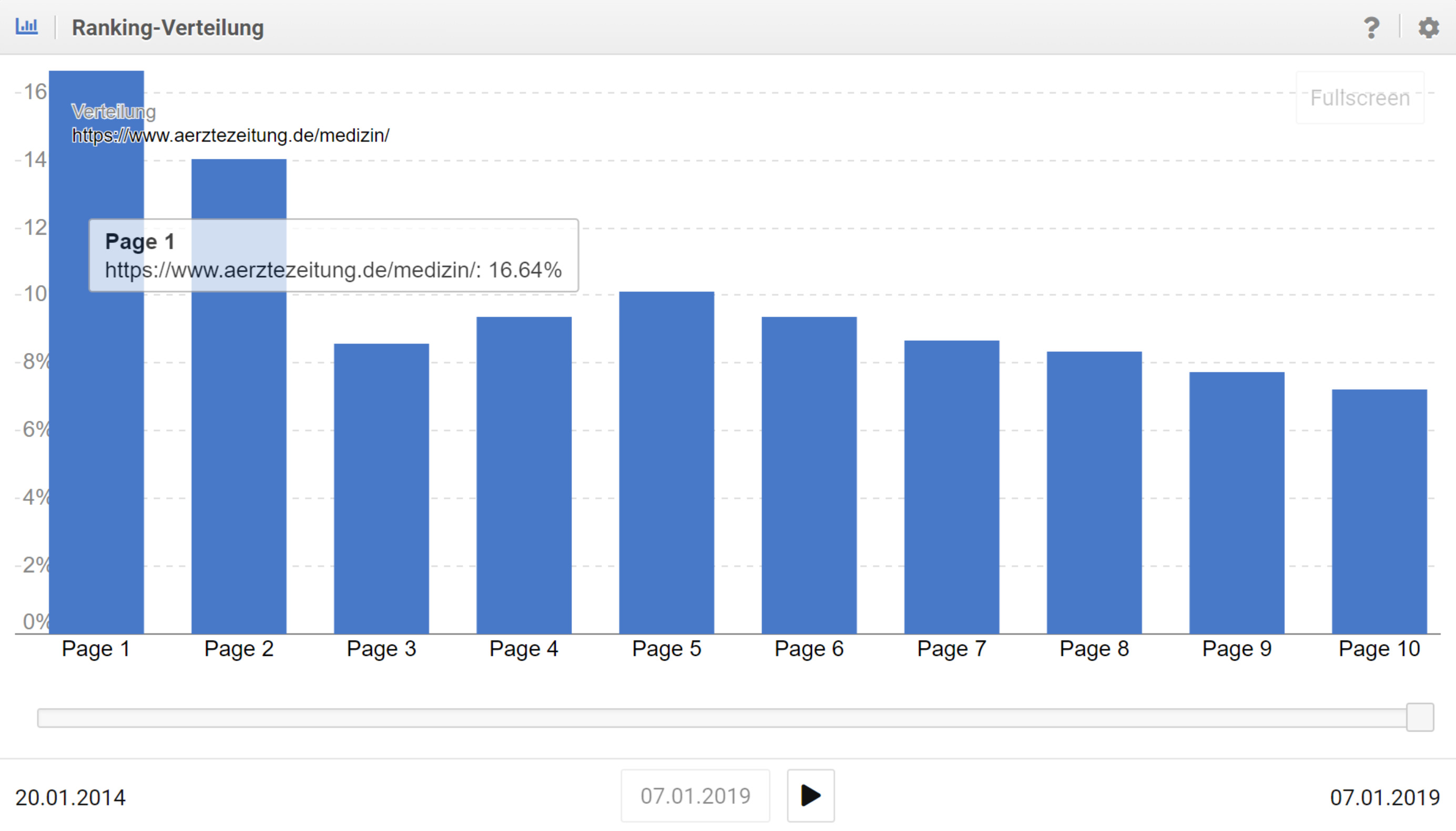
Task: Click the 07.01.2019 date input field
Action: tap(695, 796)
